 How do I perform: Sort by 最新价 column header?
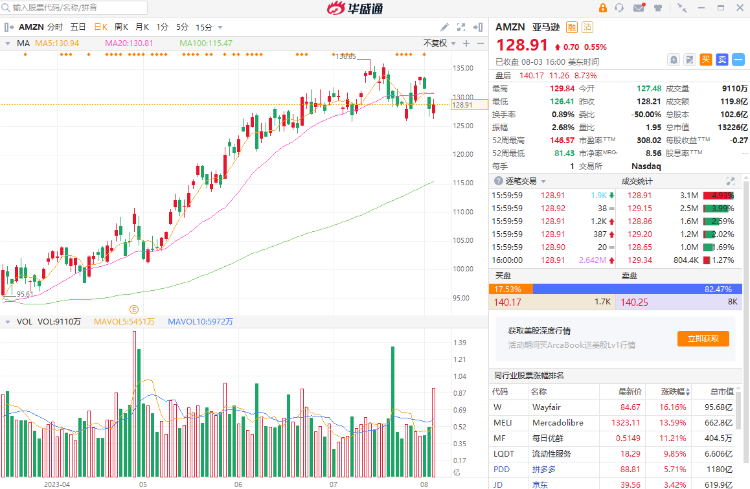pos(629,392)
